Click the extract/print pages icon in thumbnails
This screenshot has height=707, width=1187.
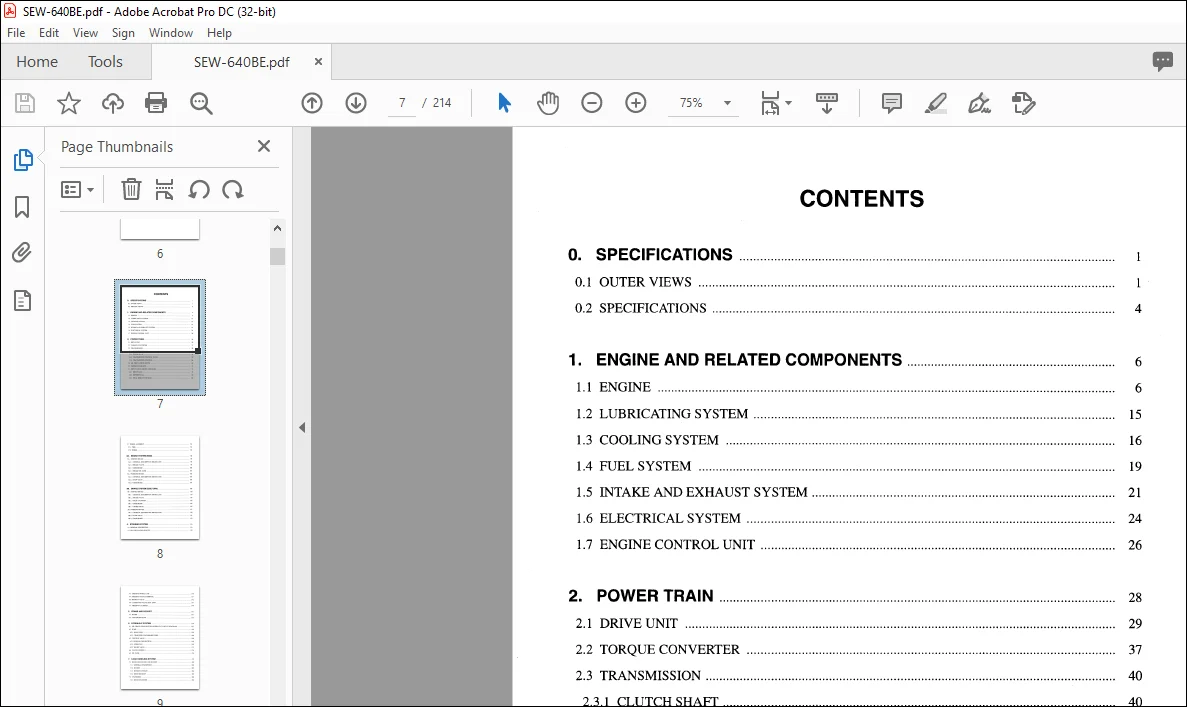(164, 189)
